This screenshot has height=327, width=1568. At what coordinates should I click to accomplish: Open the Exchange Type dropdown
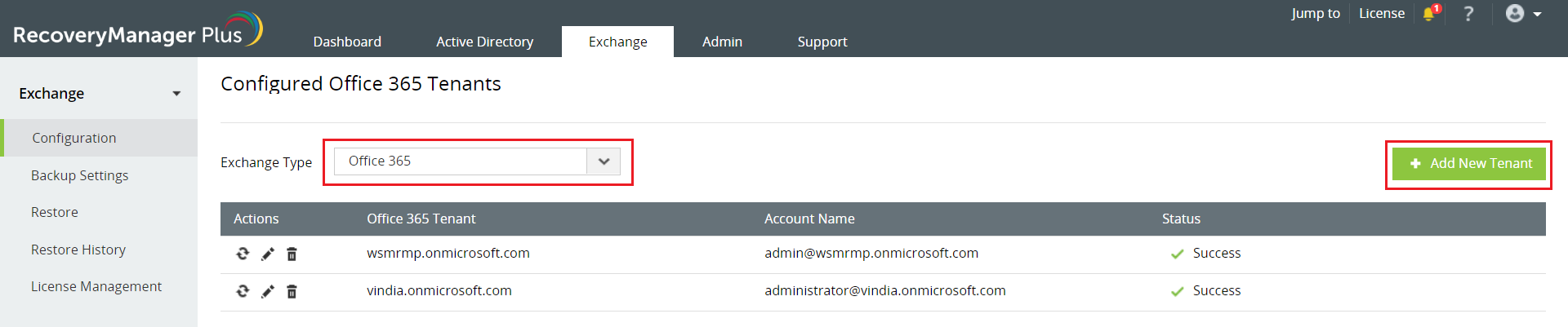603,161
